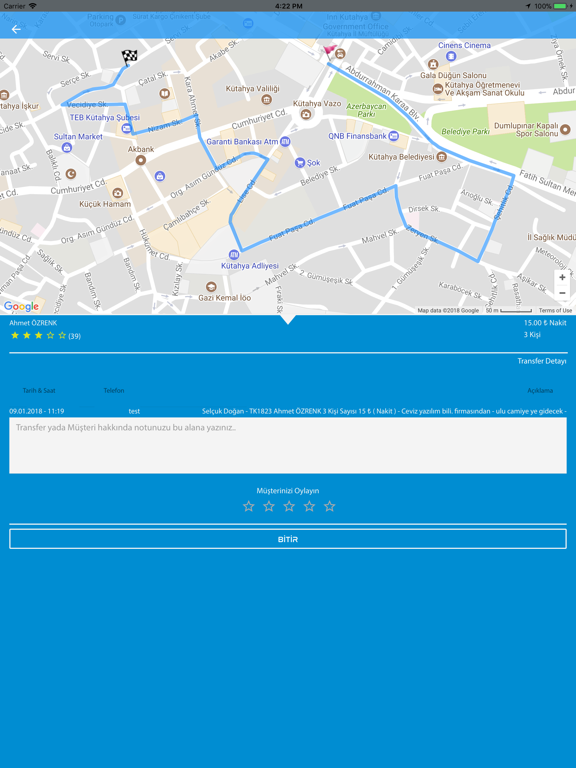This screenshot has width=576, height=768.
Task: Tap the Cinens Cinema pin icon
Action: [x=451, y=56]
